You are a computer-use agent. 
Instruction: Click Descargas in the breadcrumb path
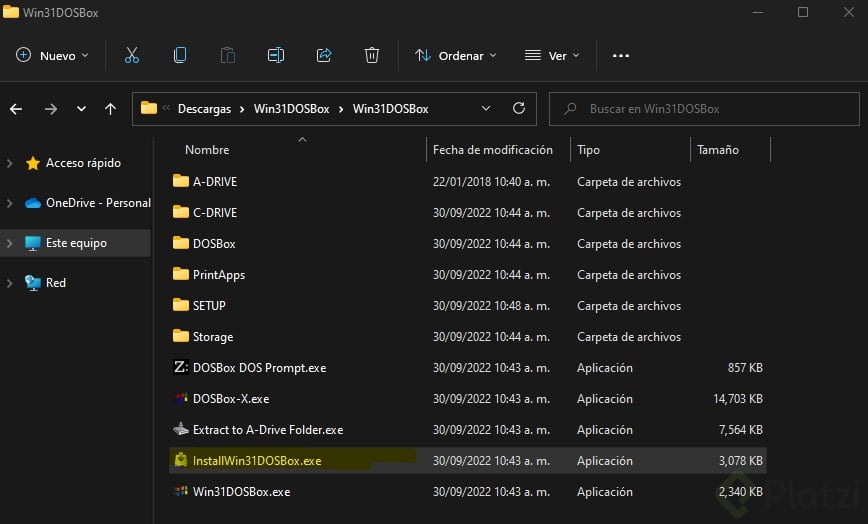[204, 109]
